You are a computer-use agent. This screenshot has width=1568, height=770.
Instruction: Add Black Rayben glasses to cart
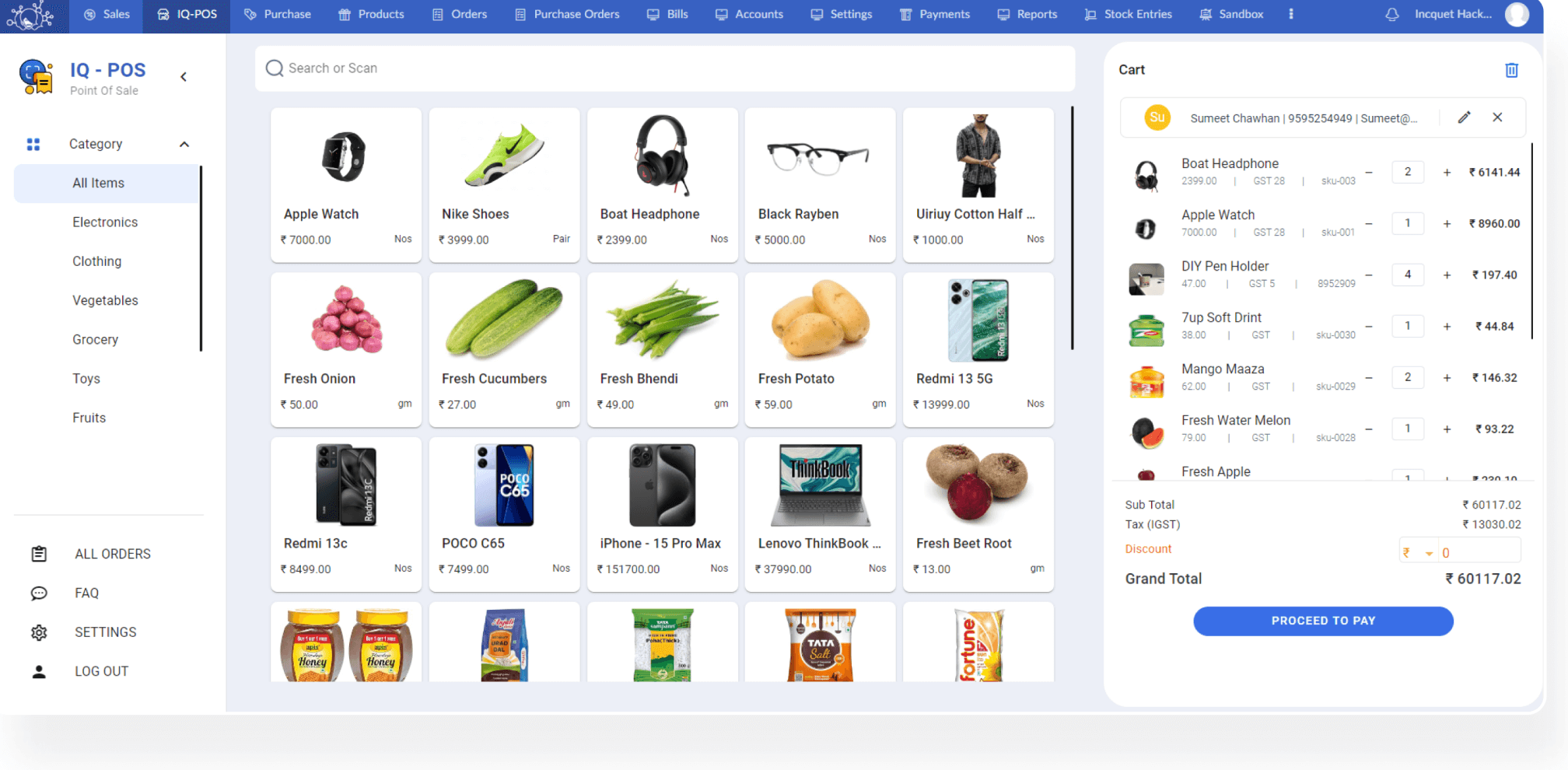pos(820,185)
